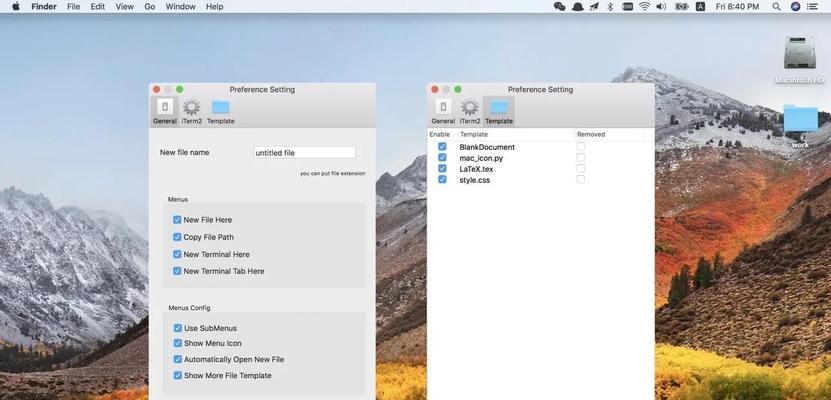Screen dimensions: 831x400
Task: Open Bluetooth status menu
Action: click(610, 6)
